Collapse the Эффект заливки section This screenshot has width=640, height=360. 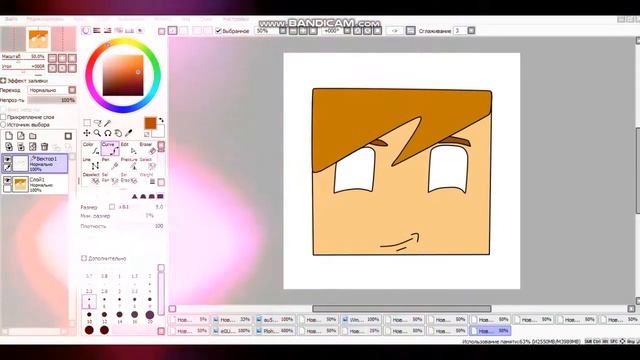point(3,81)
